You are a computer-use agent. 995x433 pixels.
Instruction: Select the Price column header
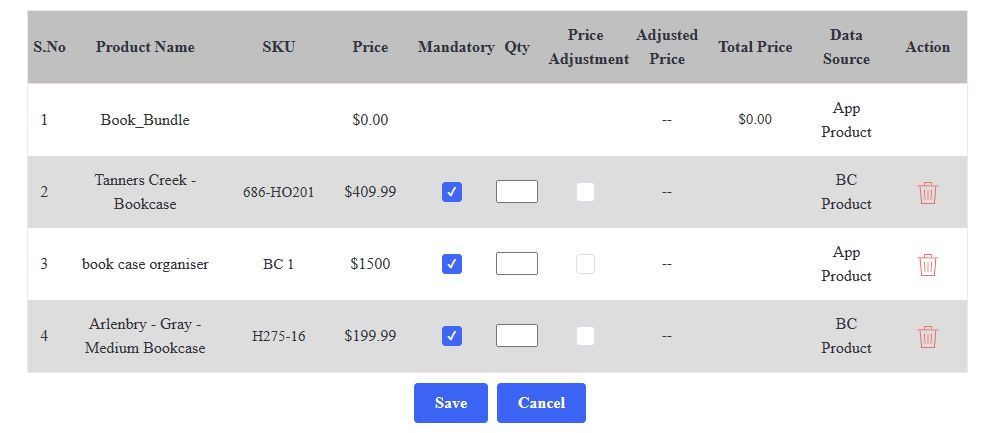click(x=371, y=47)
